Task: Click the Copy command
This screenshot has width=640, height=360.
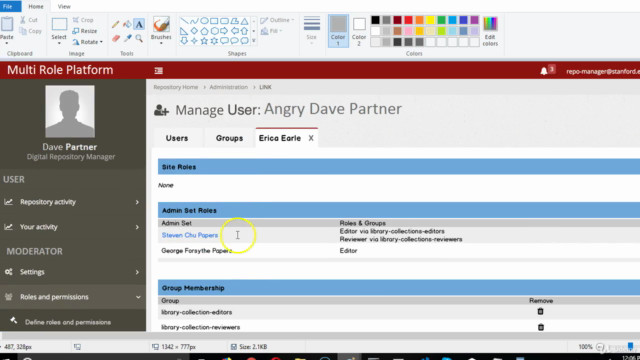Action: tap(31, 31)
